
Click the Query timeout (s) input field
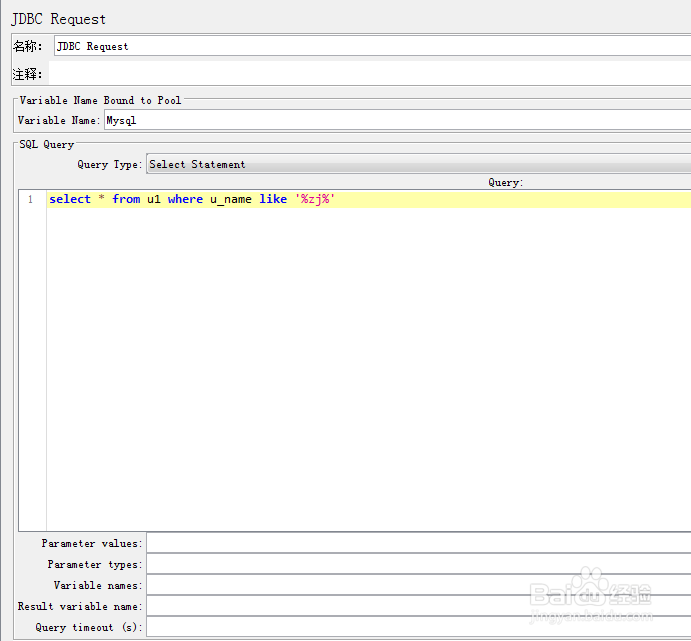coord(419,627)
